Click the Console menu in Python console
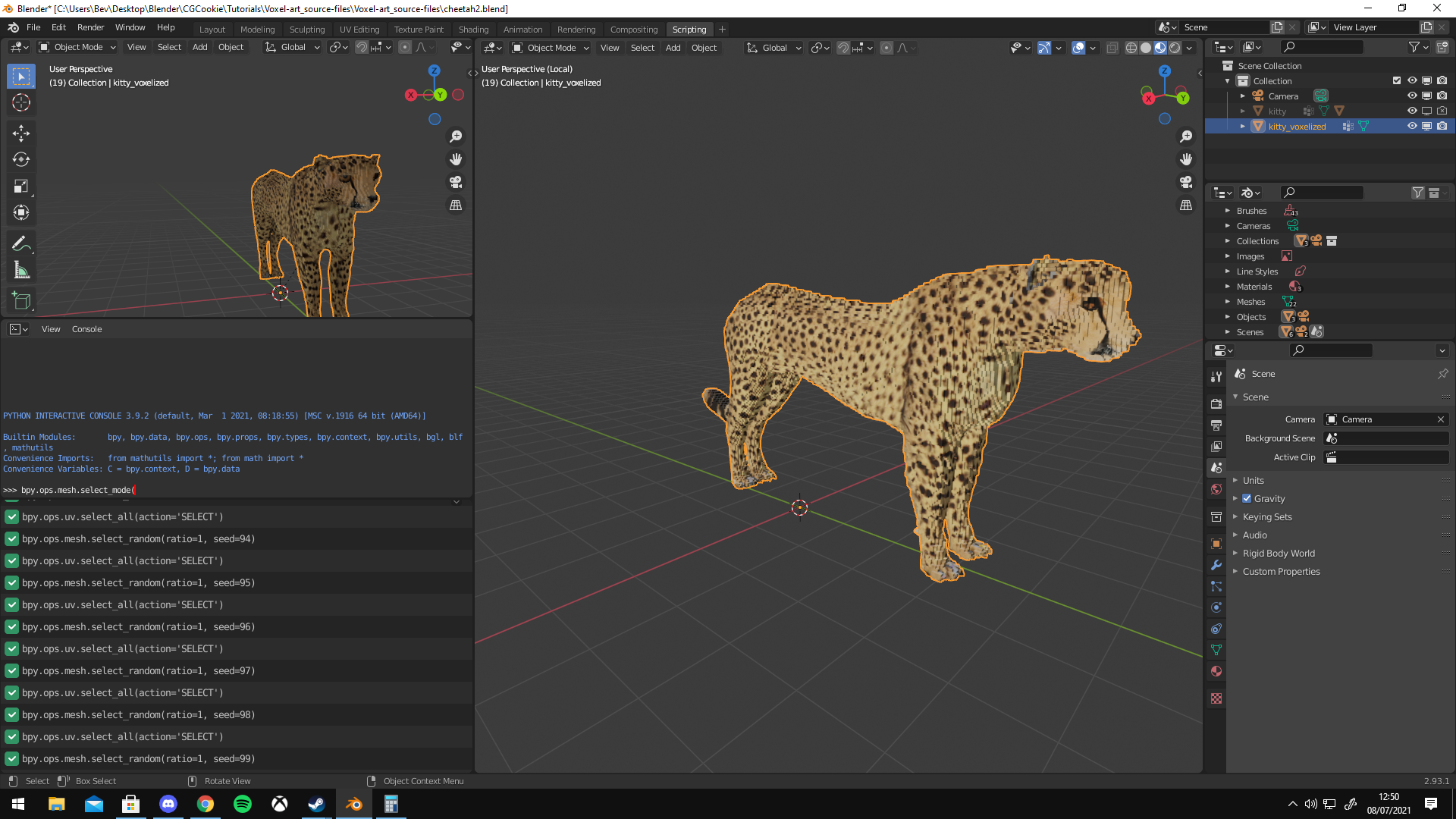This screenshot has height=819, width=1456. coord(86,329)
